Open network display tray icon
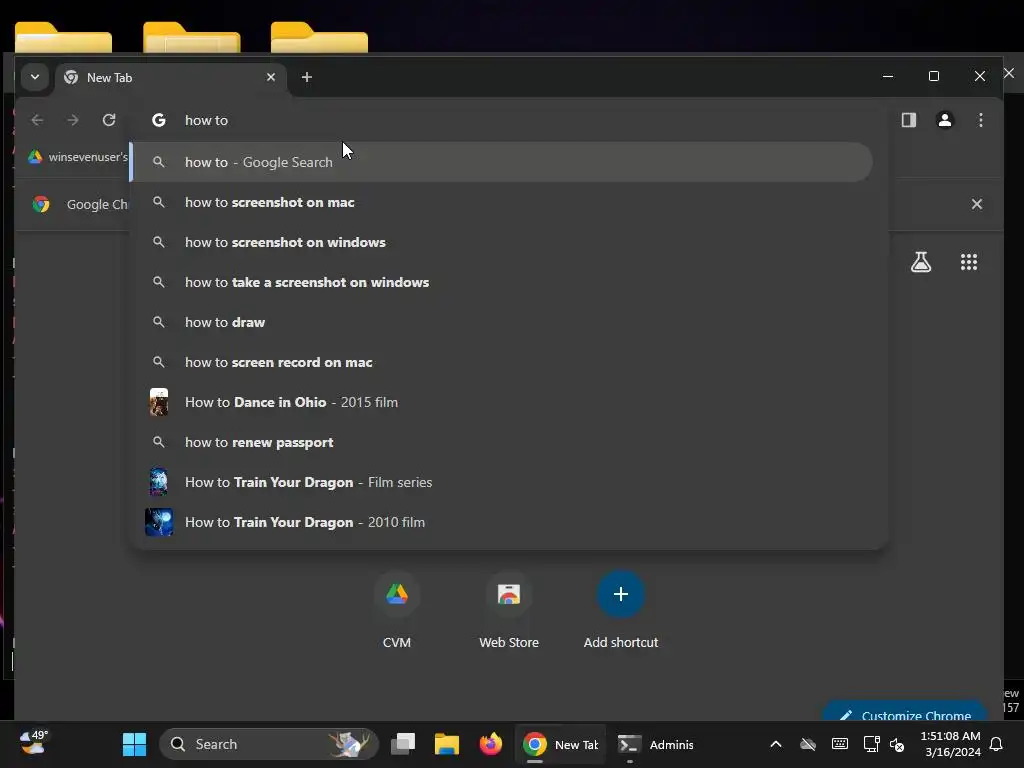 (x=871, y=744)
